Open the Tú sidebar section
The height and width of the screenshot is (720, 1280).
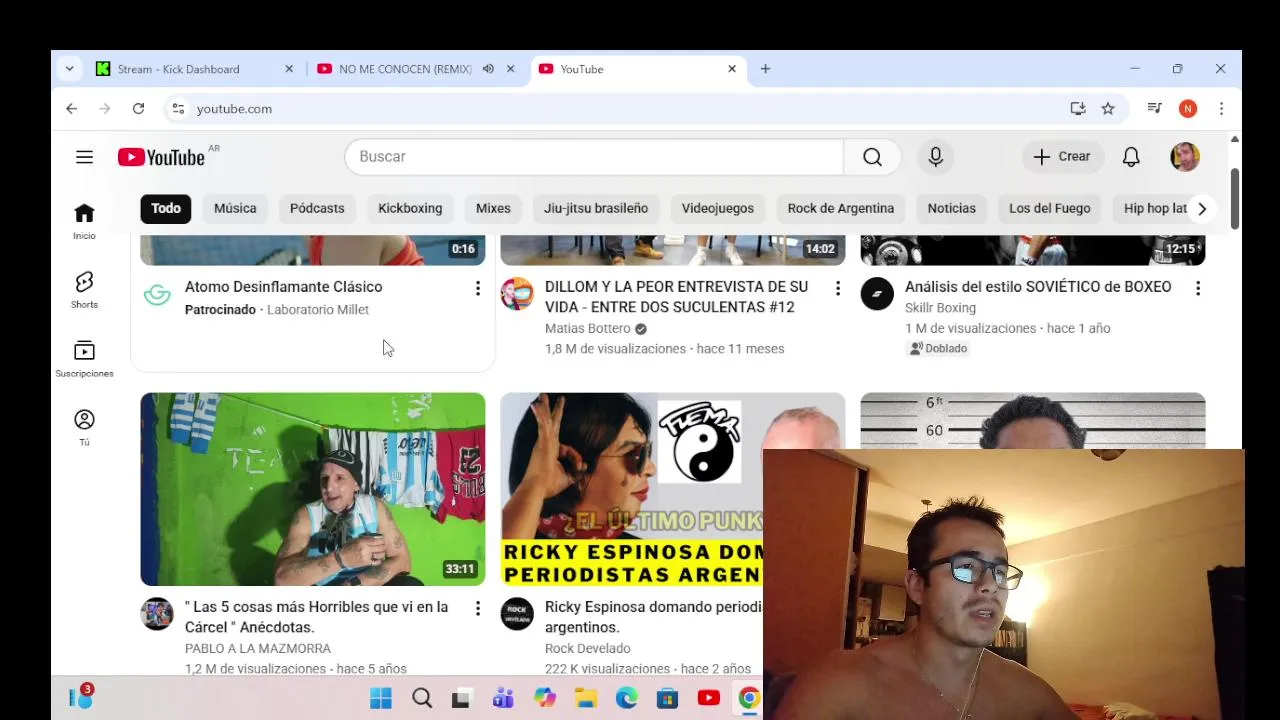pyautogui.click(x=84, y=428)
